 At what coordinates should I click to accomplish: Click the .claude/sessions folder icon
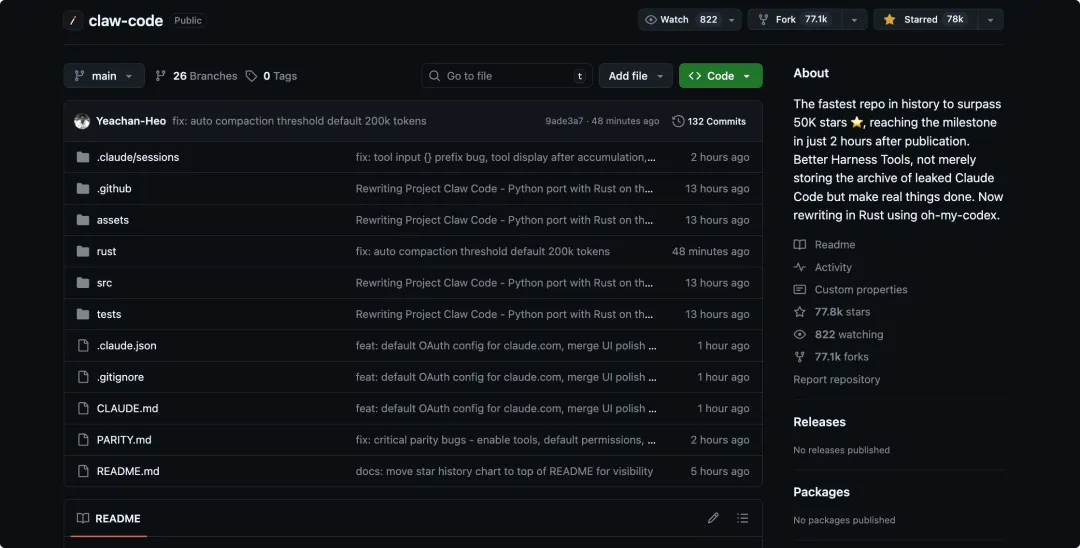[x=83, y=157]
